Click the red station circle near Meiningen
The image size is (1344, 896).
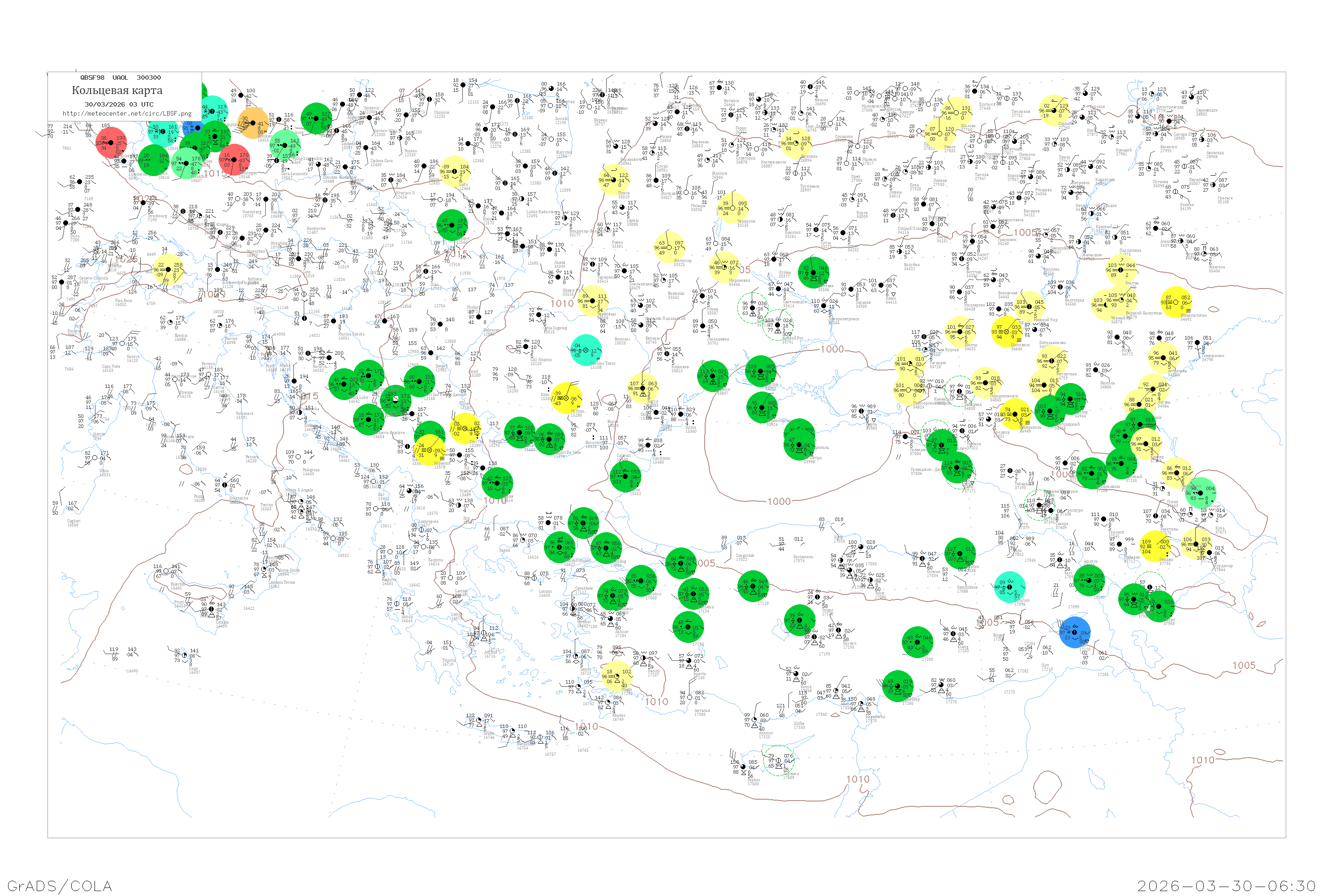point(234,160)
